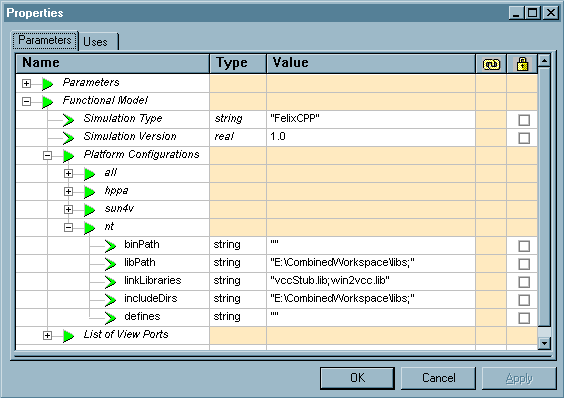Viewport: 564px width, 398px height.
Task: Check the lock box for defines
Action: (524, 318)
